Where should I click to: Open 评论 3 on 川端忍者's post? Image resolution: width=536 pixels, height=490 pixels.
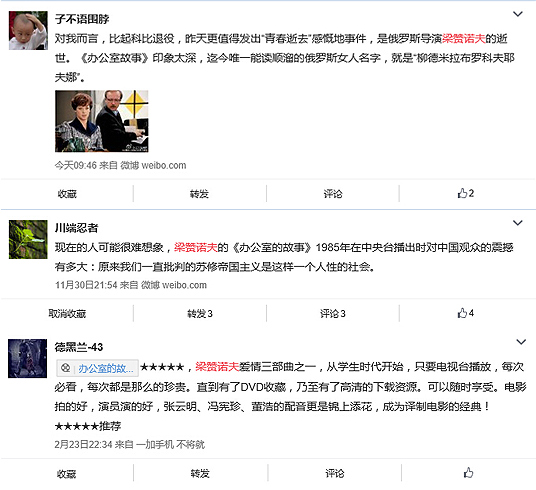tap(333, 314)
